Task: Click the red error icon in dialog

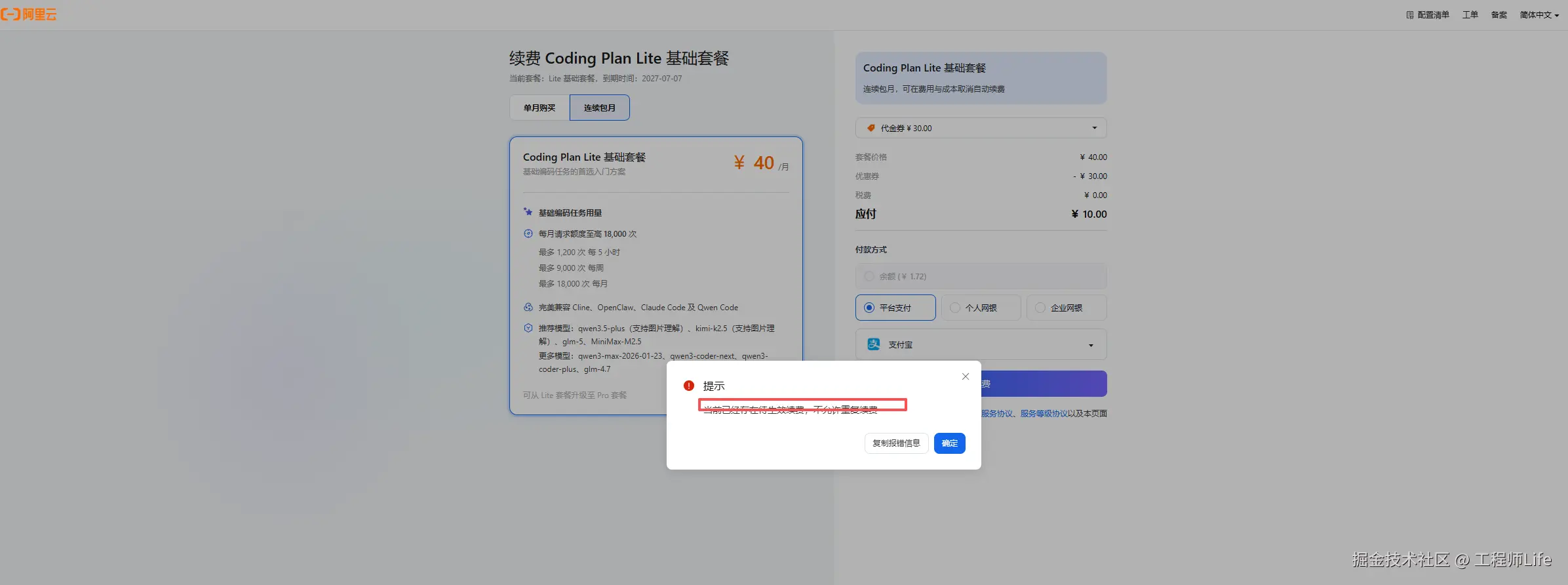Action: (x=688, y=386)
